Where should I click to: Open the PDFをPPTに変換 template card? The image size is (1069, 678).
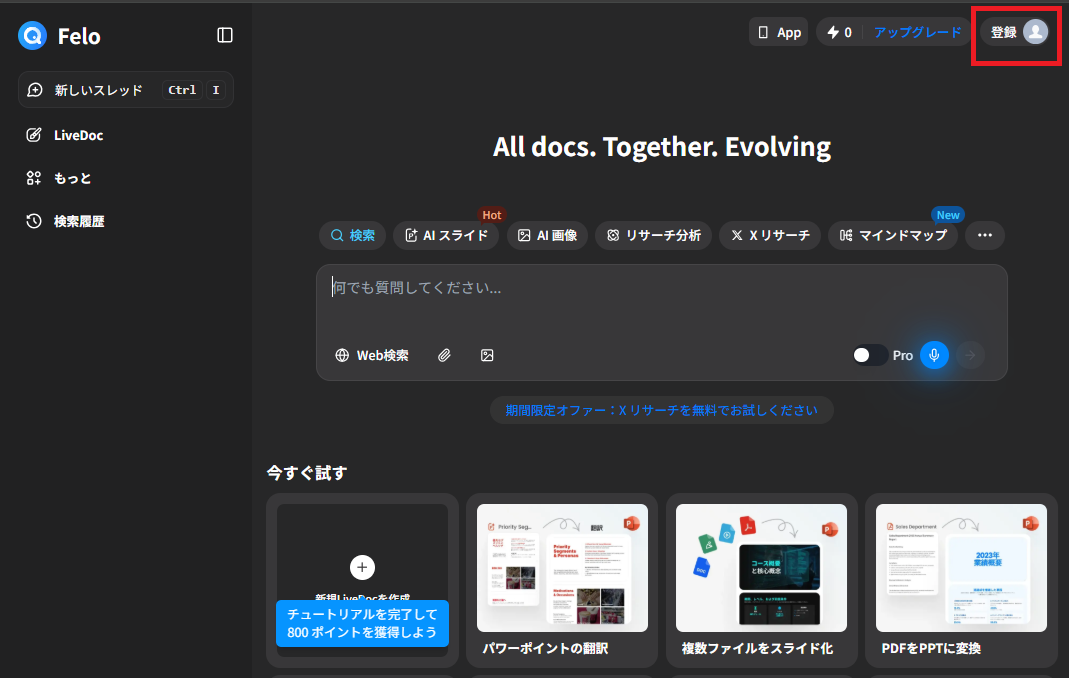[x=960, y=580]
